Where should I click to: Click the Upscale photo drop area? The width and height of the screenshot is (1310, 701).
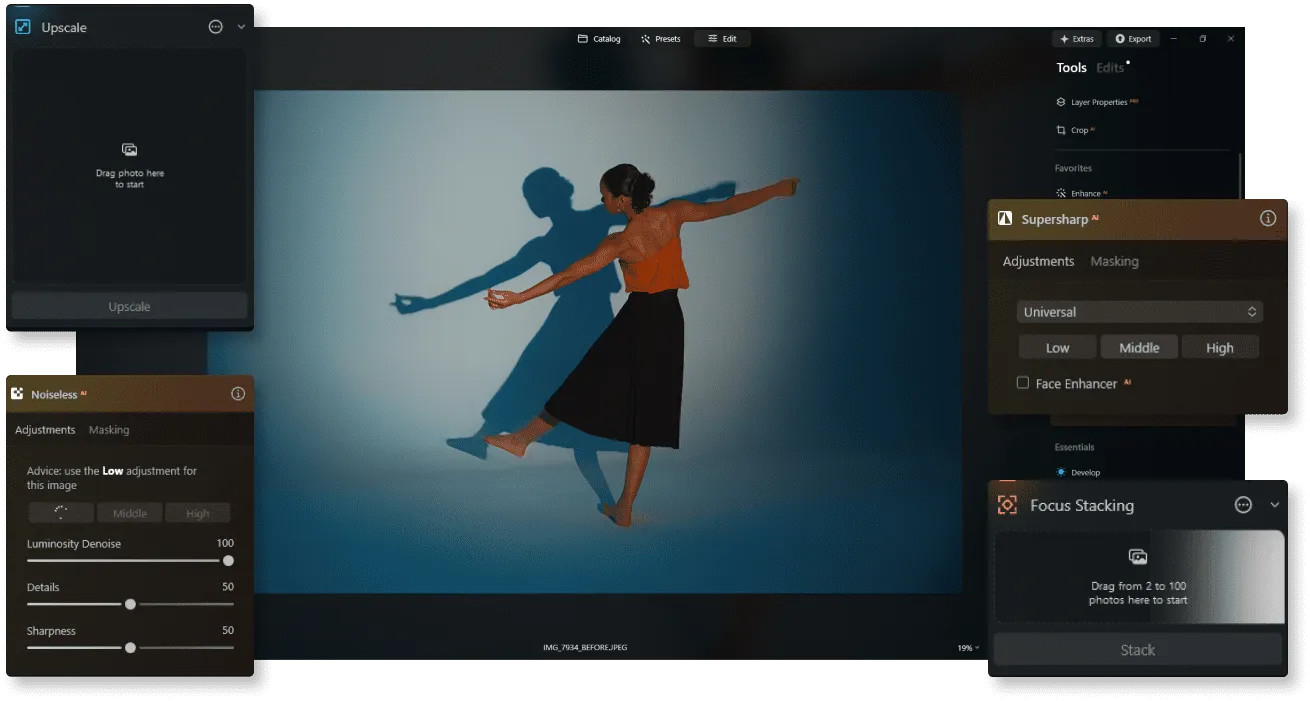129,166
